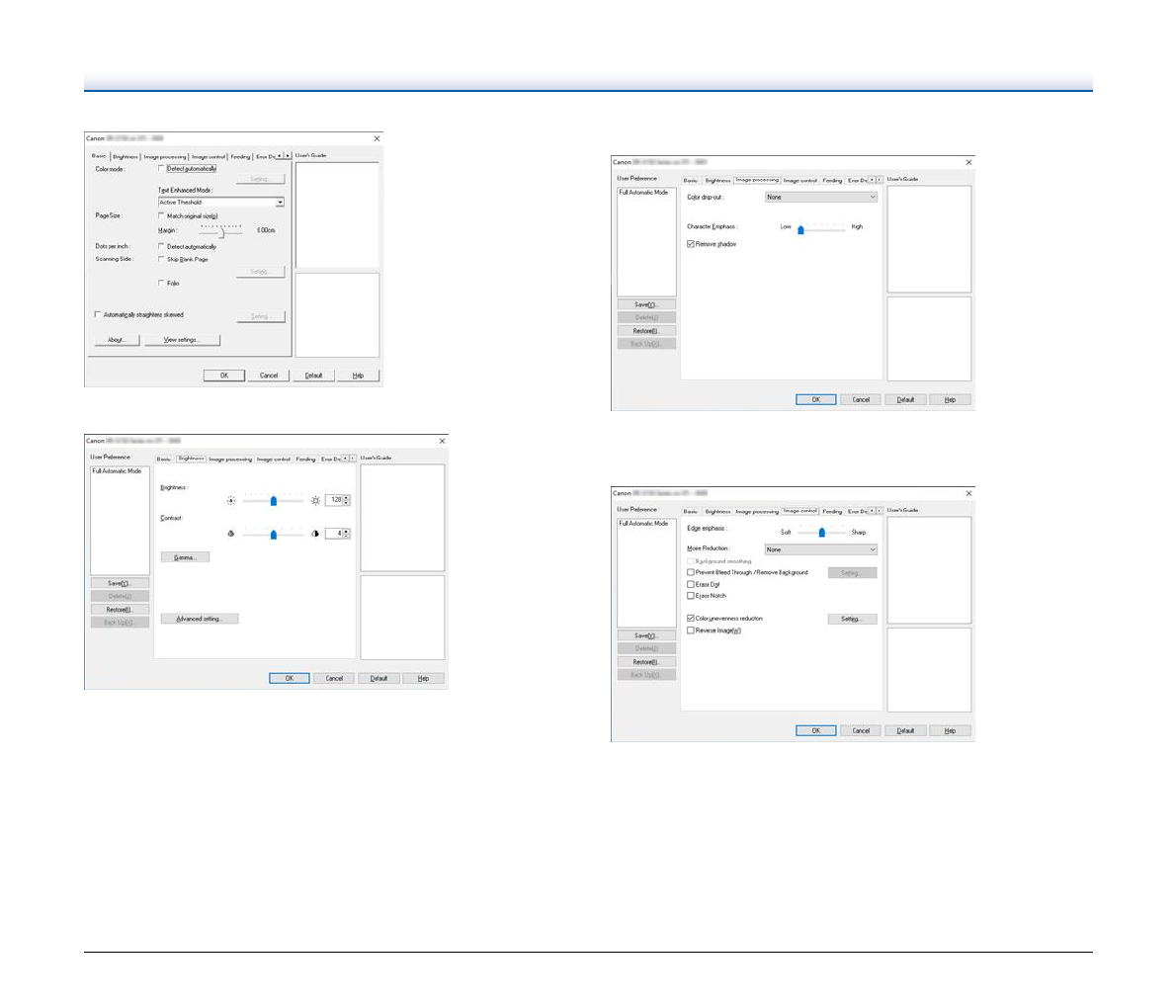
Task: Open the Text Enhanced Mode dropdown
Action: [x=280, y=203]
